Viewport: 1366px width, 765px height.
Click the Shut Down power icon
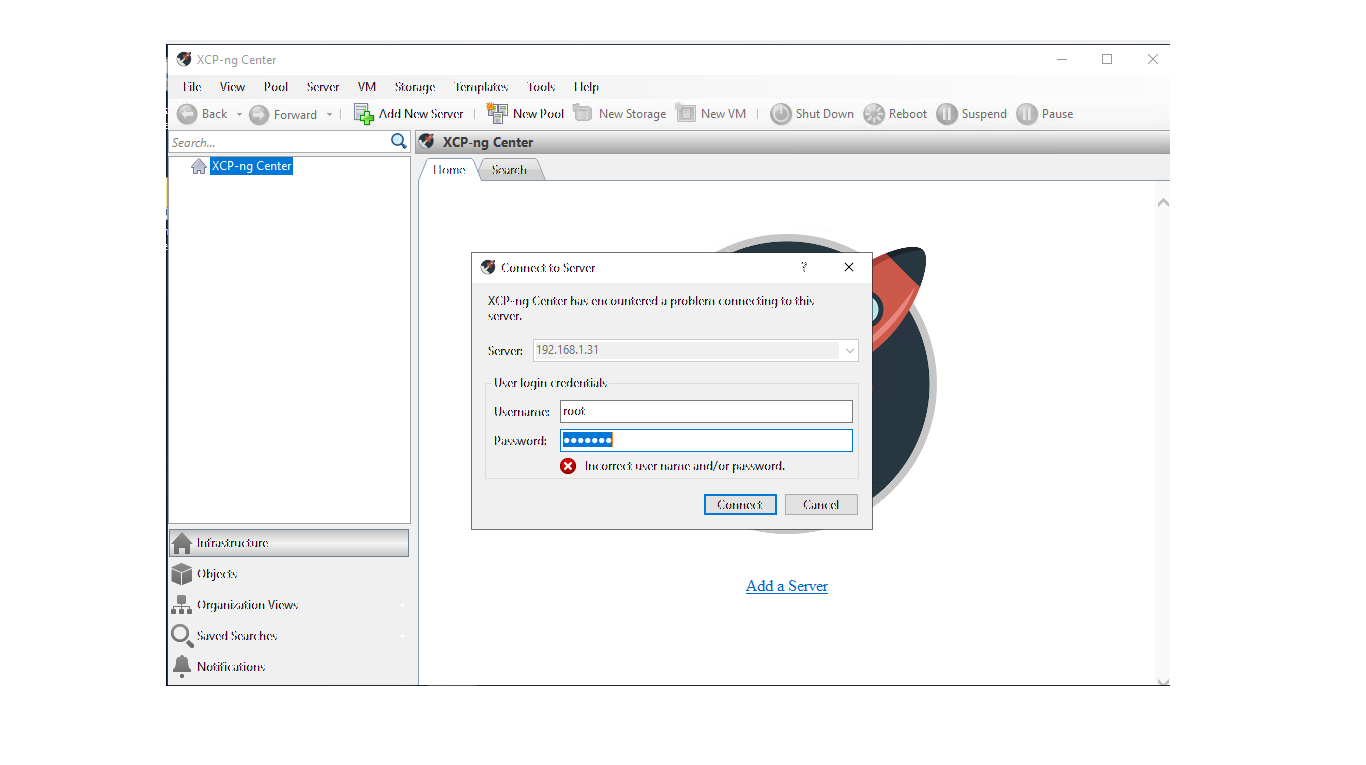coord(781,114)
